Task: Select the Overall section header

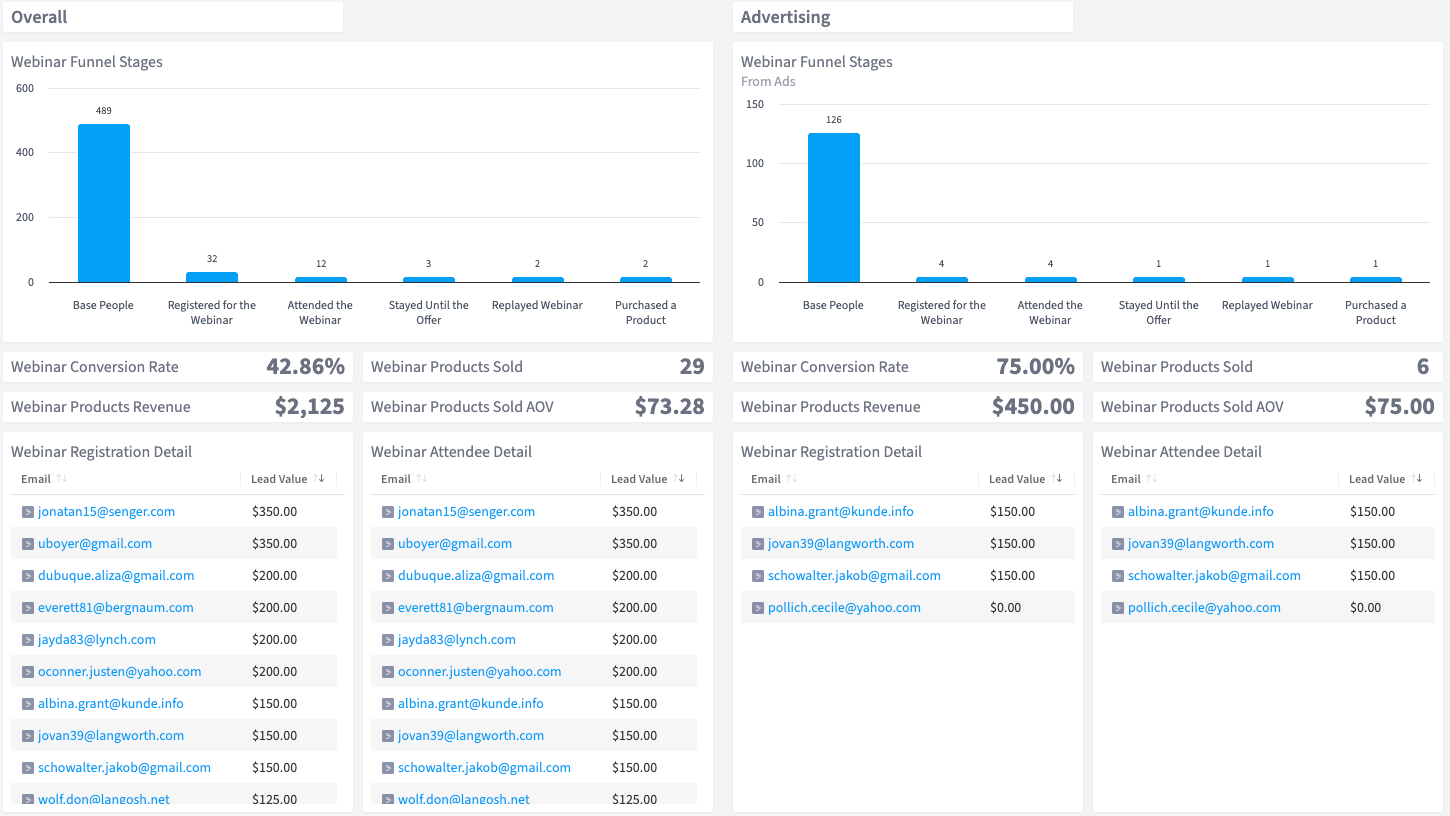Action: click(x=40, y=17)
